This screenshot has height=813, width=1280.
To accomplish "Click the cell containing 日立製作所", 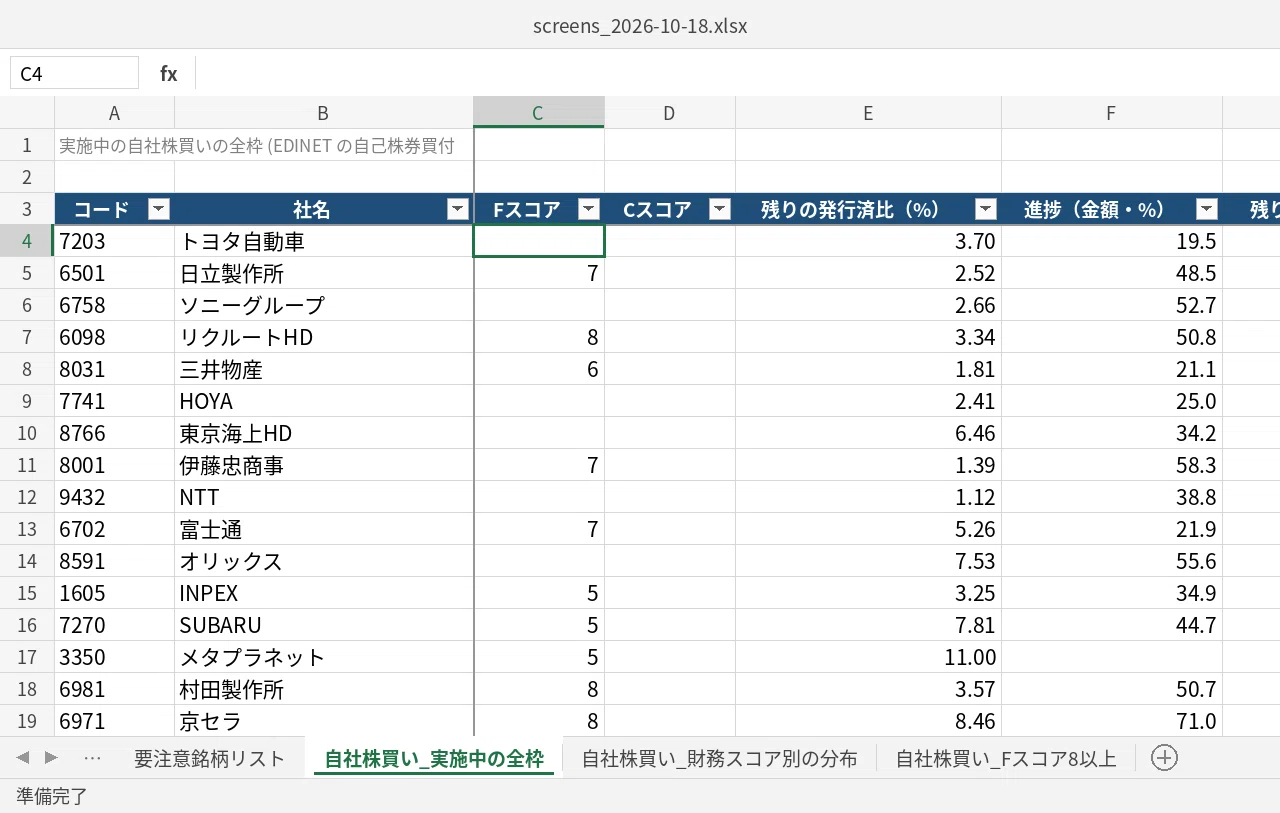I will coord(324,273).
